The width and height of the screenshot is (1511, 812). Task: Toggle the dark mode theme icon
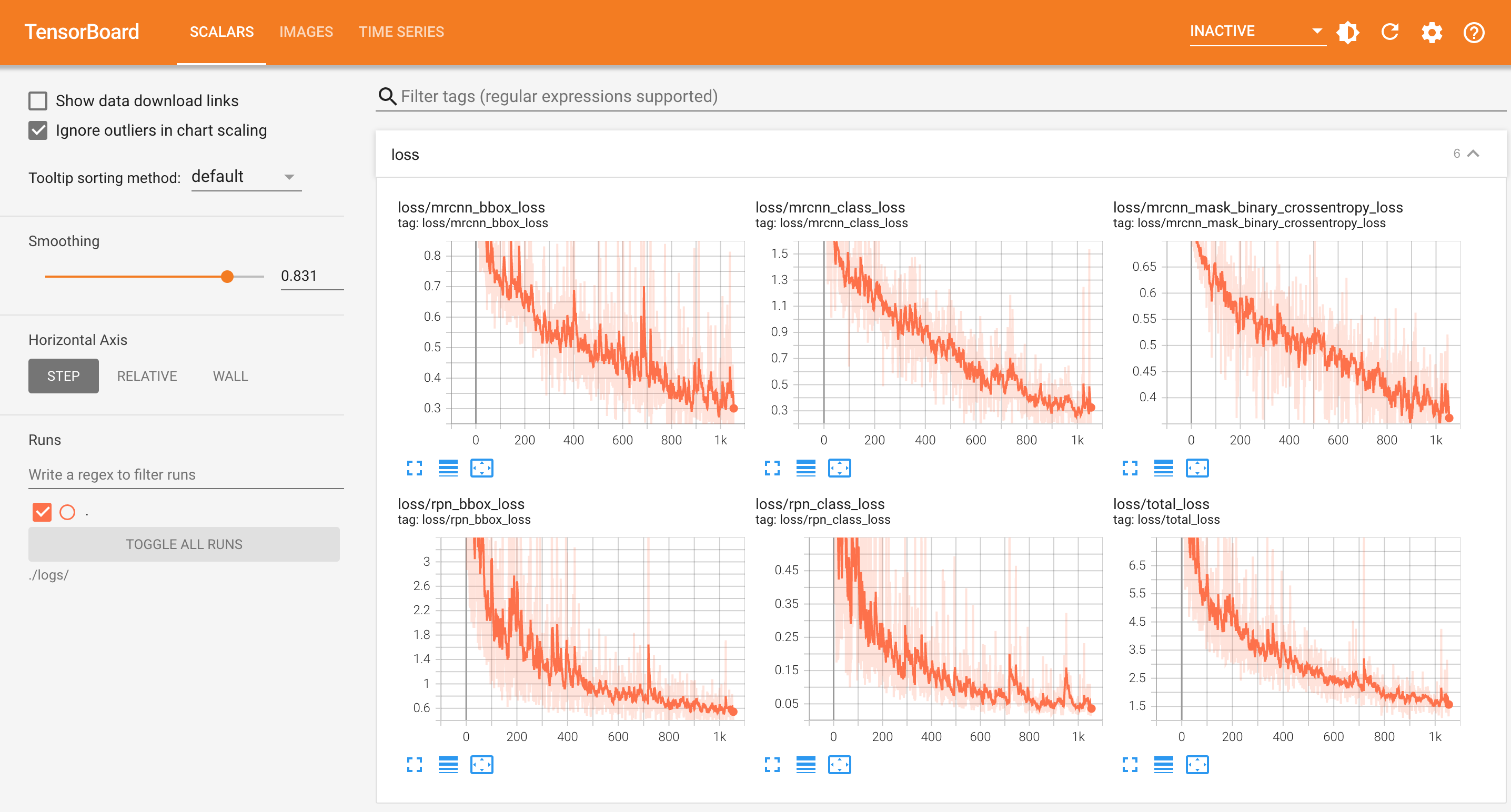pos(1347,32)
